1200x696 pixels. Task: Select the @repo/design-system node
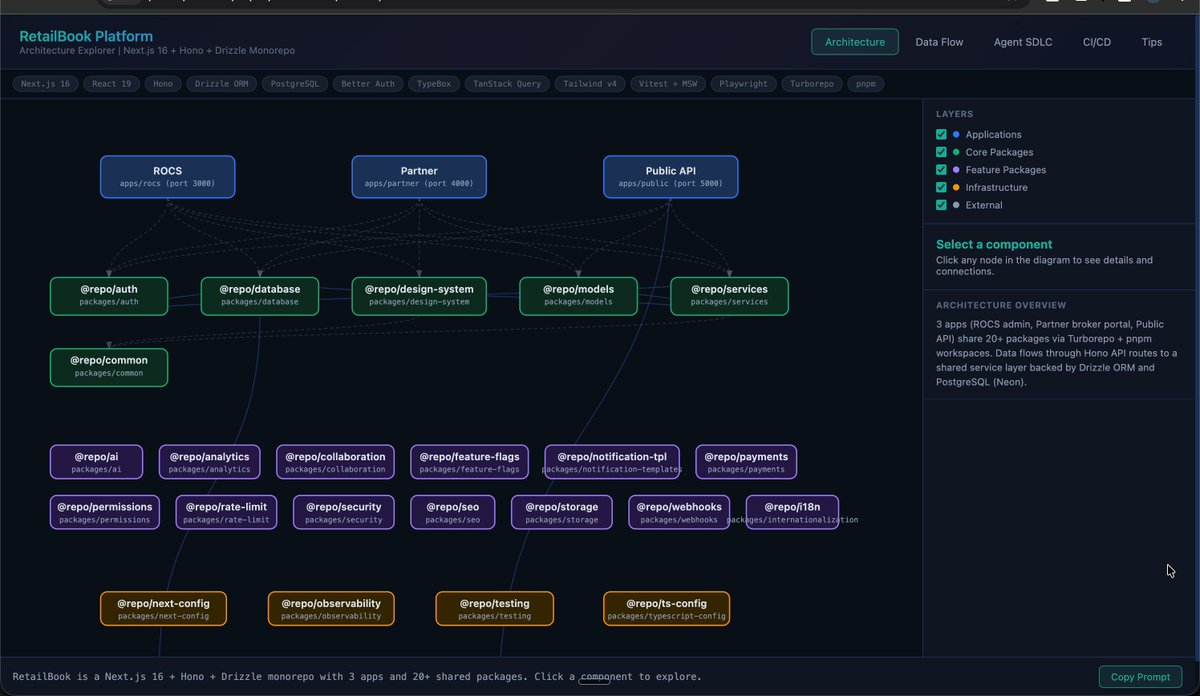(419, 295)
